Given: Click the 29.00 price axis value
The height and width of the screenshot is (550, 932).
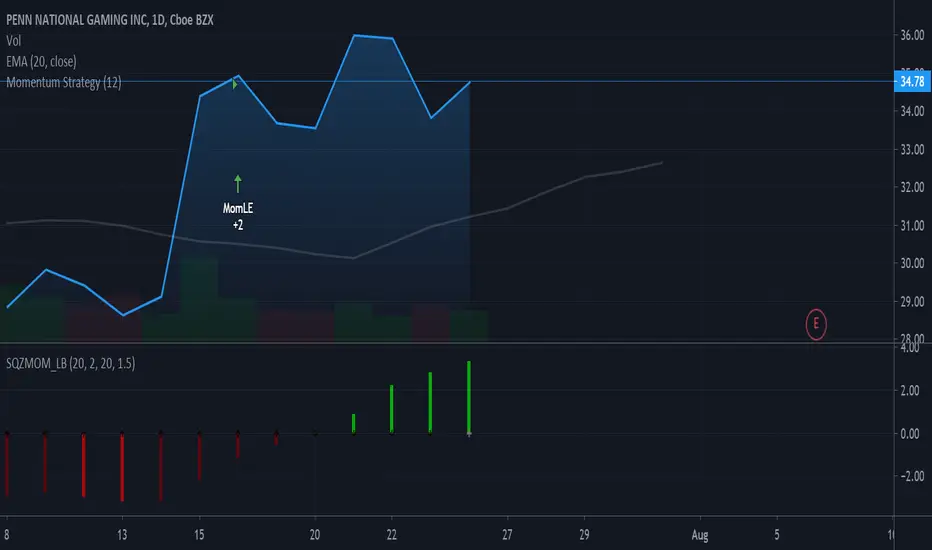Looking at the screenshot, I should coord(912,301).
